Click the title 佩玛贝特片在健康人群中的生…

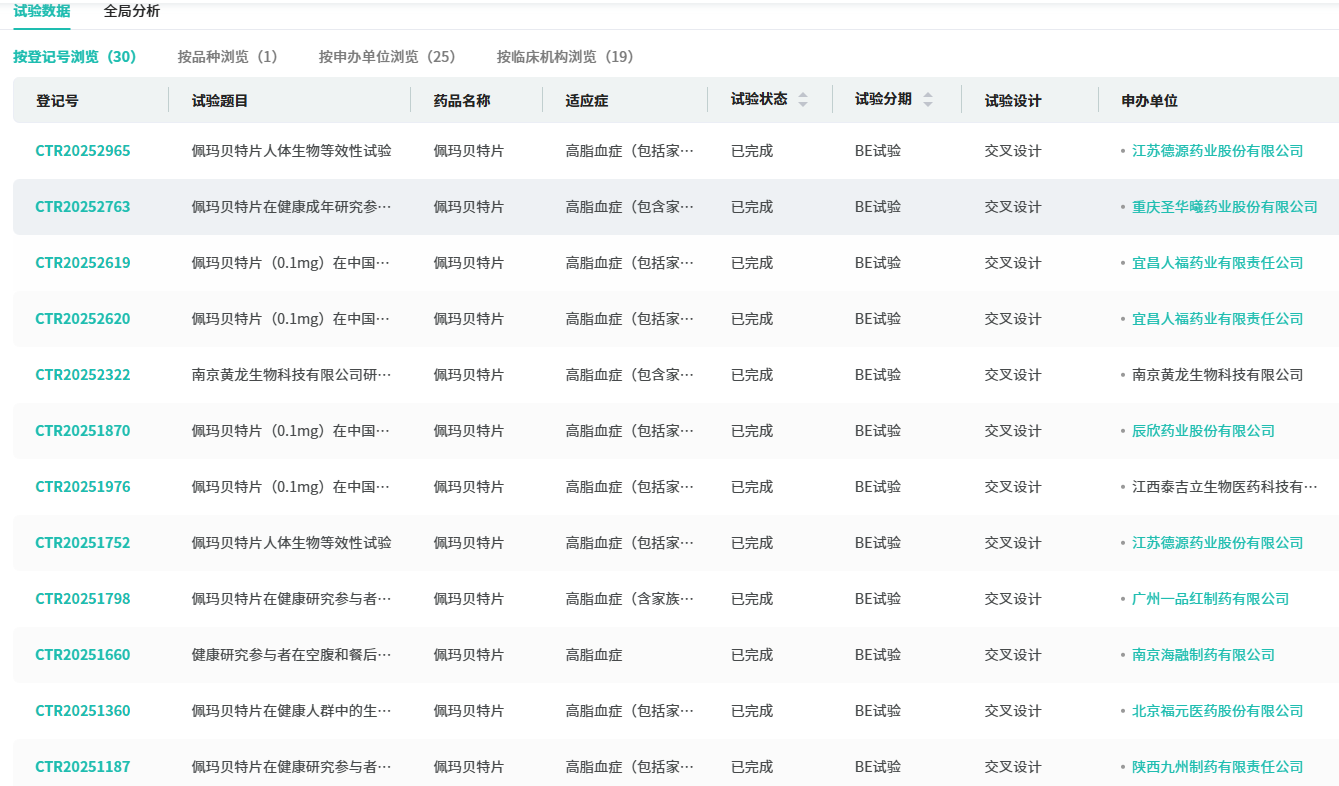[x=291, y=711]
